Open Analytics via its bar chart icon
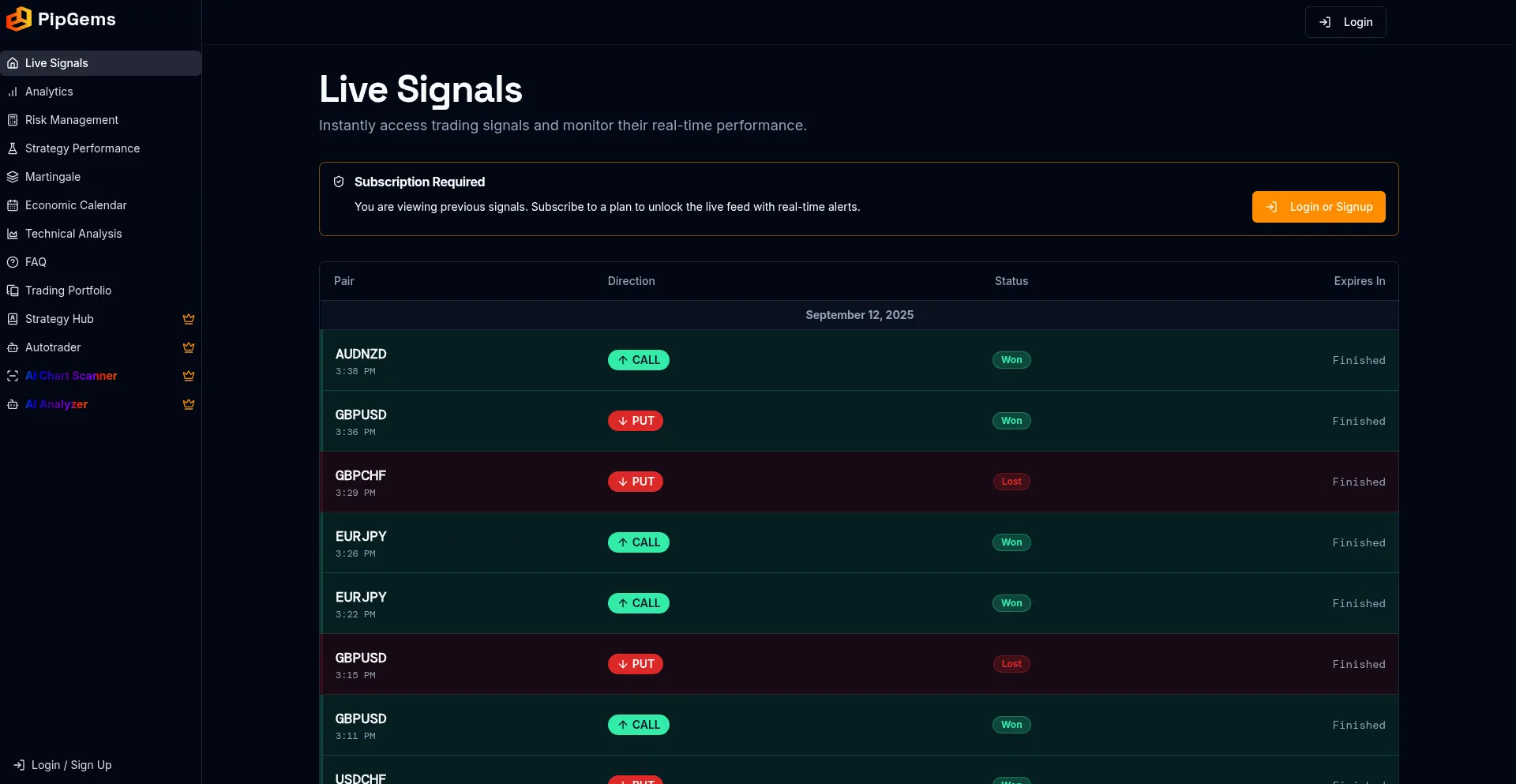This screenshot has width=1516, height=784. pos(13,92)
